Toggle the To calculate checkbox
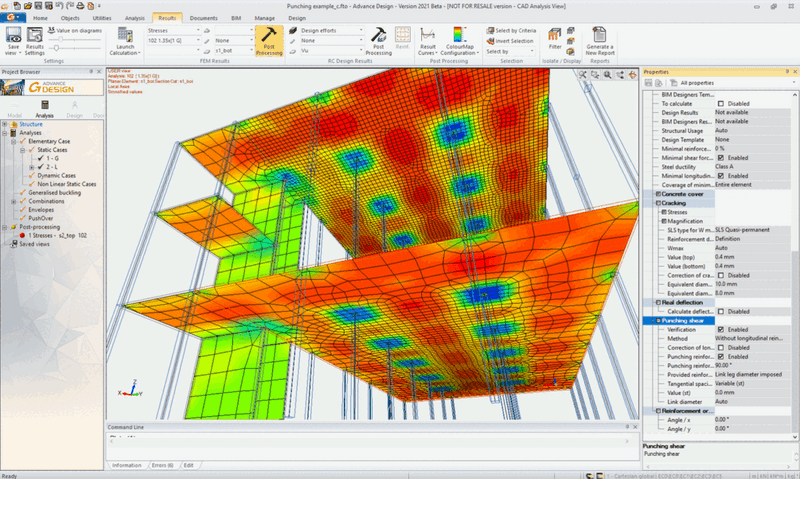The height and width of the screenshot is (532, 800). click(721, 104)
